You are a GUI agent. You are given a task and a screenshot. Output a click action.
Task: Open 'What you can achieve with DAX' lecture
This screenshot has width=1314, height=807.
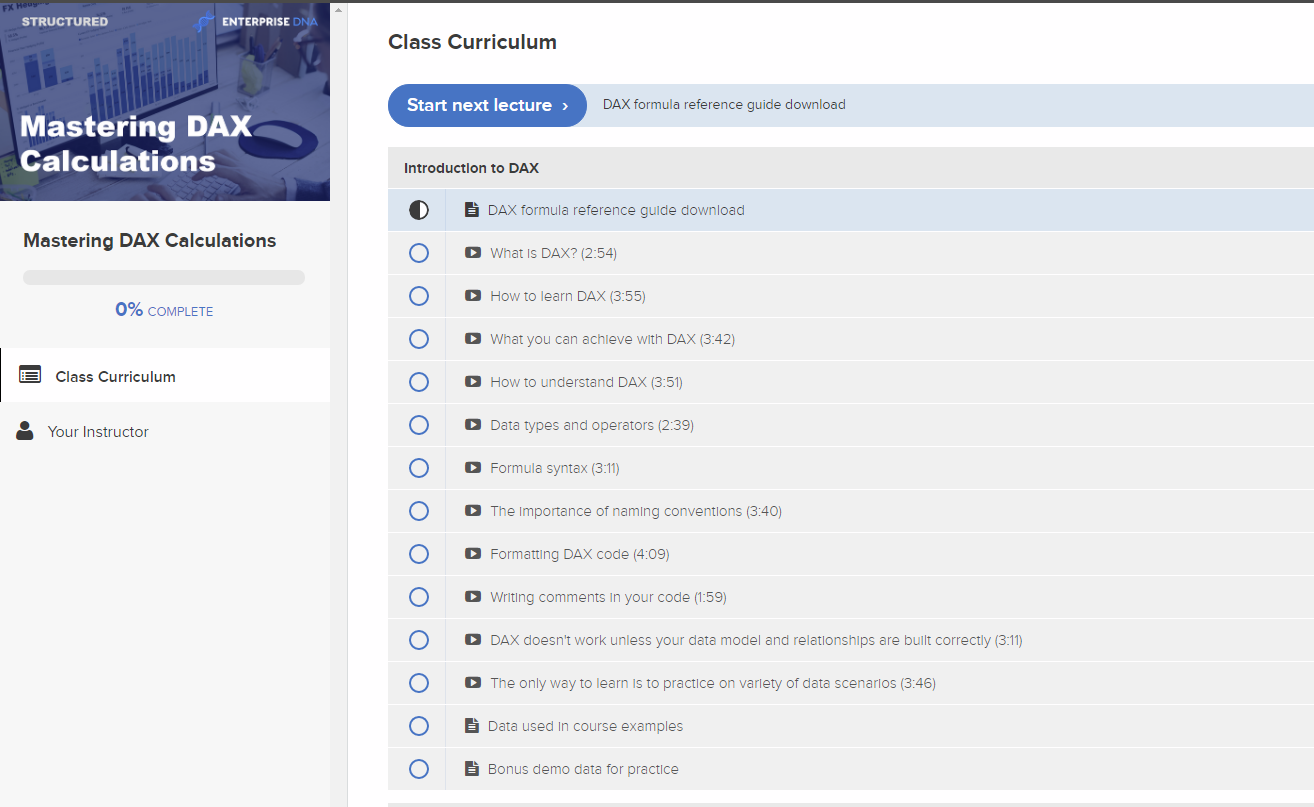(x=612, y=339)
